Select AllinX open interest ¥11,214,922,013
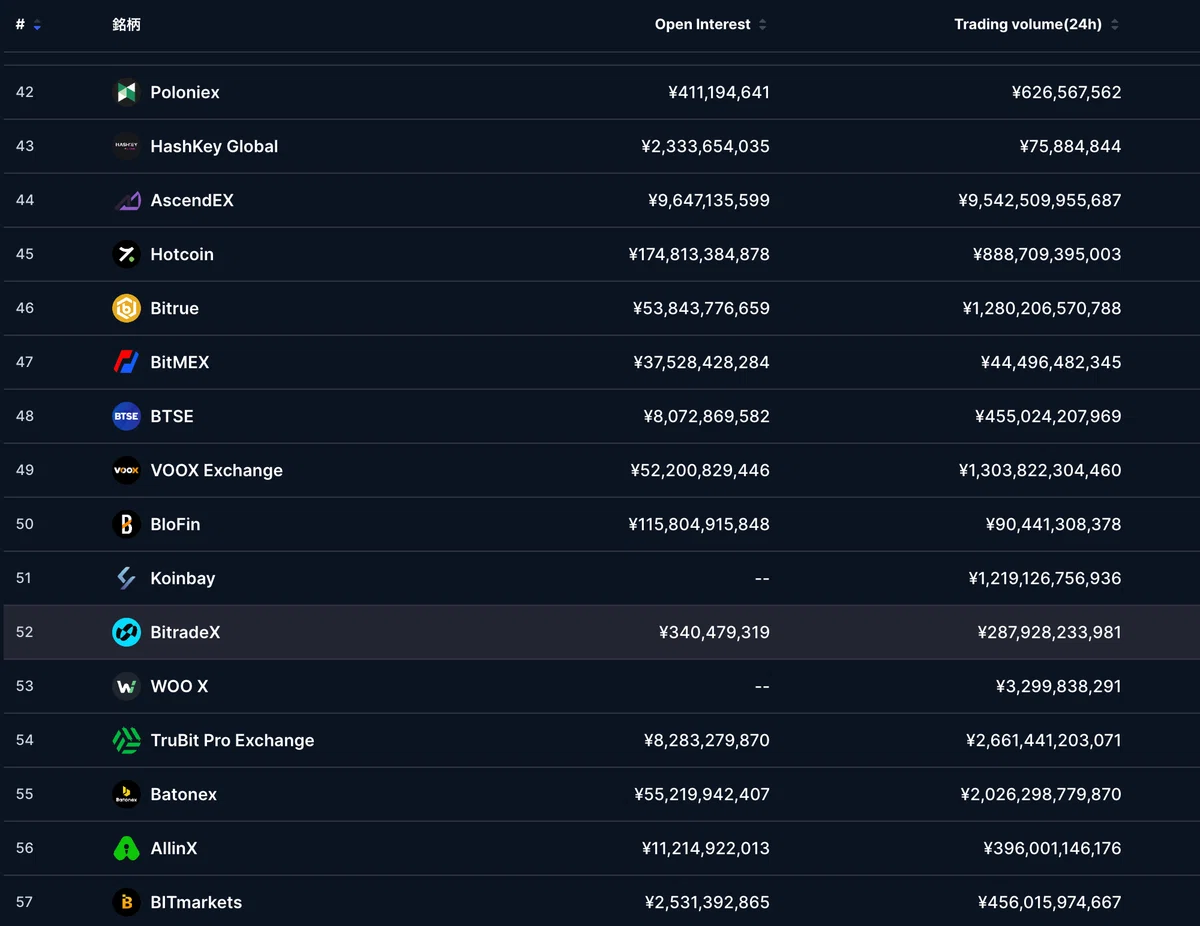1200x926 pixels. pos(706,848)
